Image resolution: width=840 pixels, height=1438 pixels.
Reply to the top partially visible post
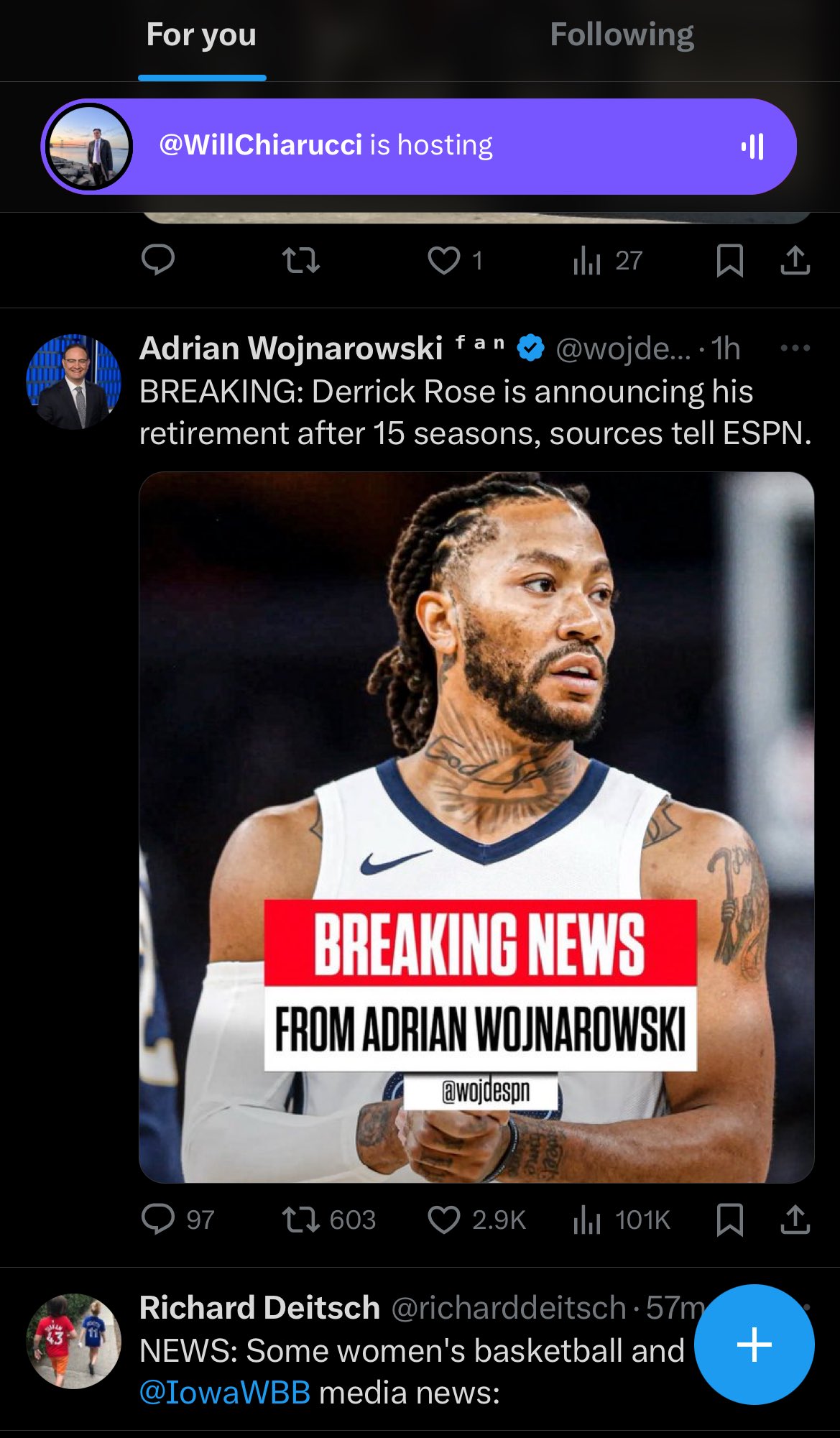point(158,260)
